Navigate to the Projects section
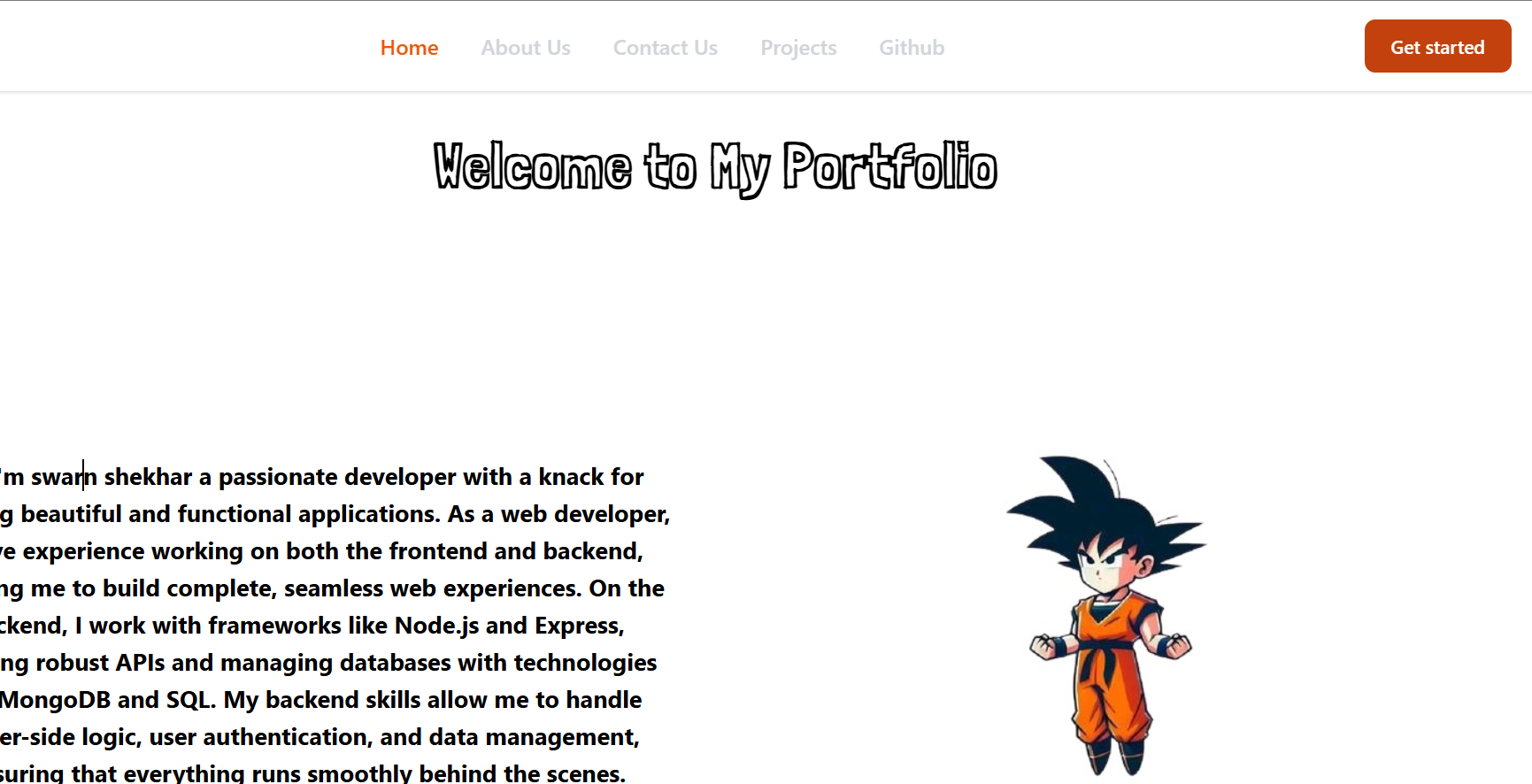The width and height of the screenshot is (1532, 784). click(798, 48)
